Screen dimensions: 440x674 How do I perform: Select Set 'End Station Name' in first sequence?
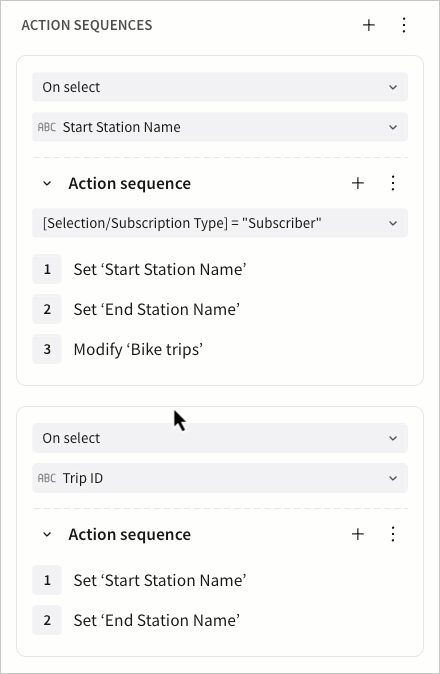tap(156, 309)
